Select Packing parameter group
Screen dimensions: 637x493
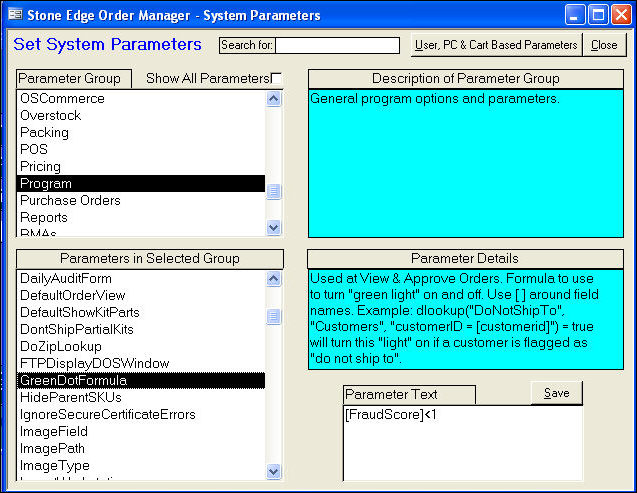coord(141,133)
